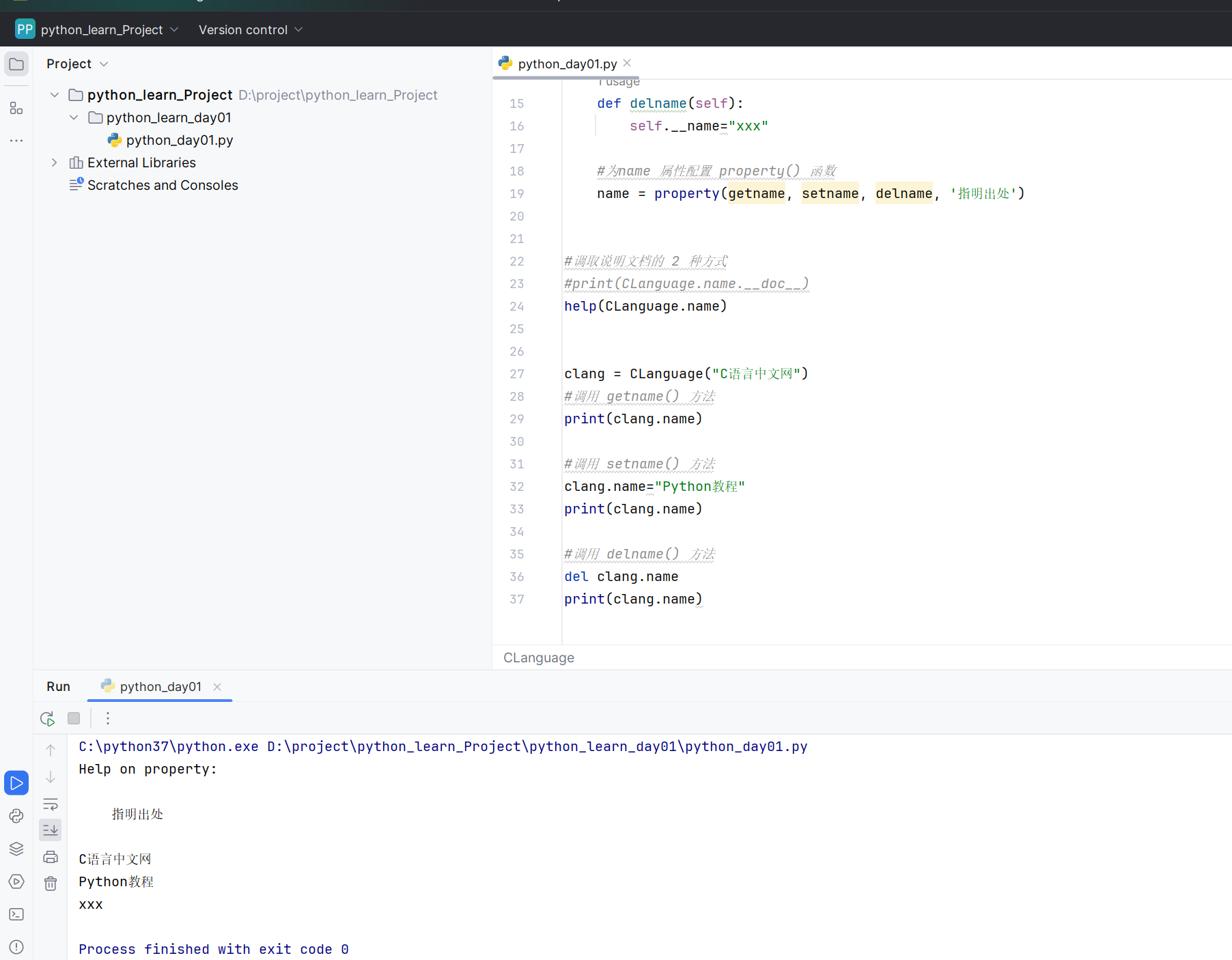Show more tool windows ellipsis
The width and height of the screenshot is (1232, 960).
pos(16,141)
